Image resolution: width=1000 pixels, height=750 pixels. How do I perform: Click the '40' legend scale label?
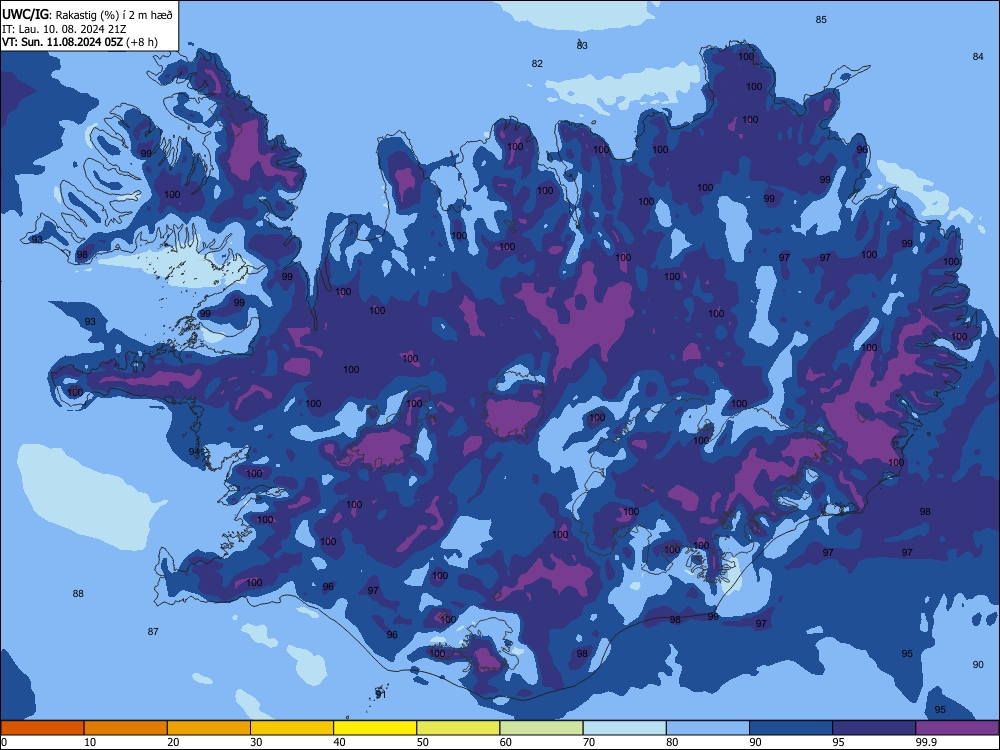(339, 742)
